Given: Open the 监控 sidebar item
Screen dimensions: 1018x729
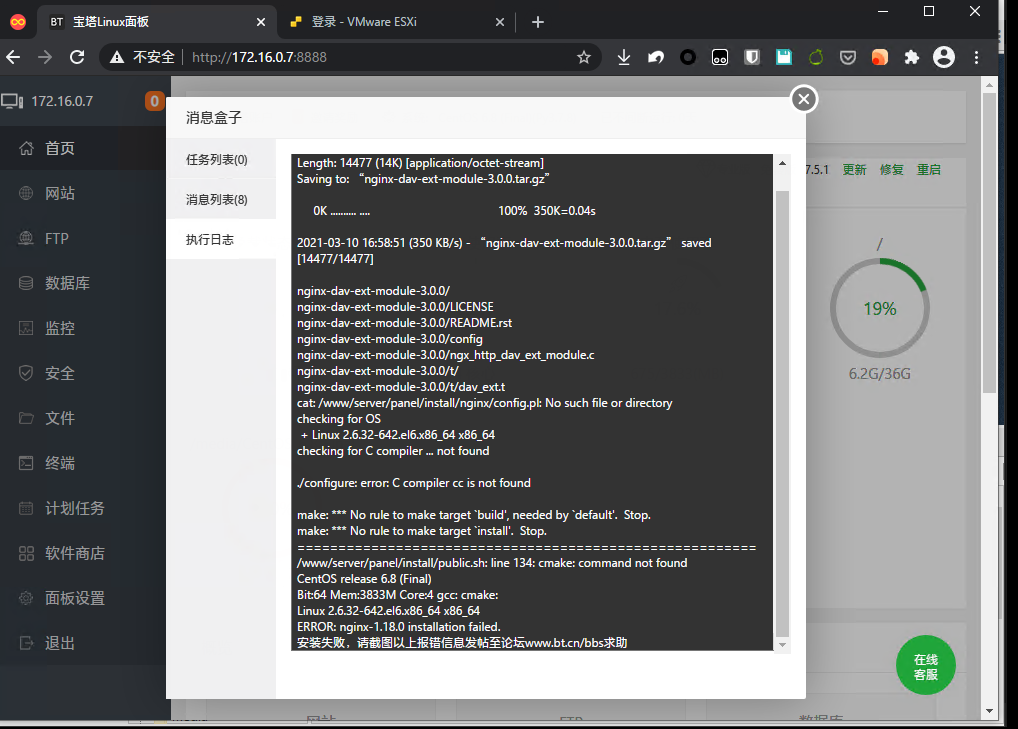Looking at the screenshot, I should (83, 328).
